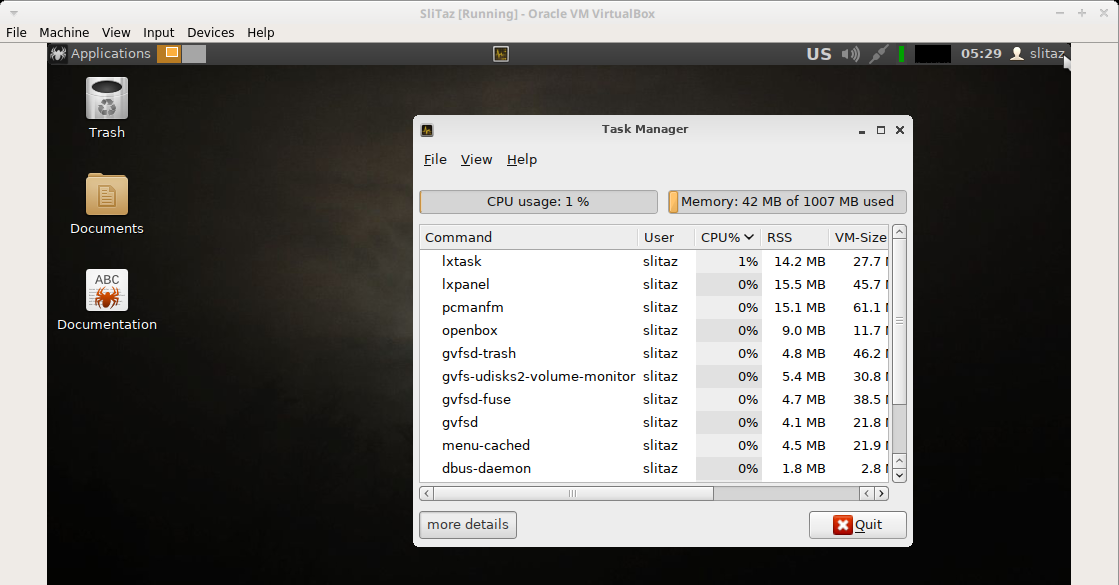Image resolution: width=1119 pixels, height=585 pixels.
Task: Open VirtualBox Devices menu
Action: pos(211,32)
